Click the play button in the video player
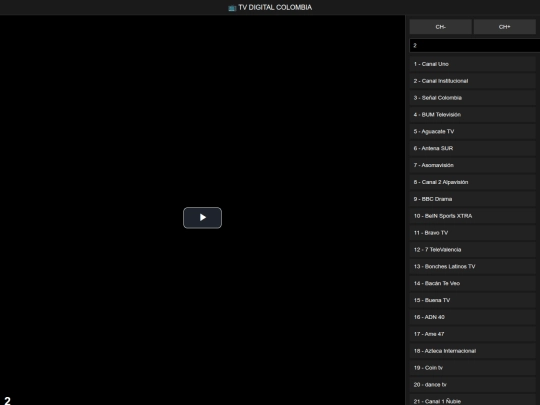540x405 pixels. (x=202, y=218)
